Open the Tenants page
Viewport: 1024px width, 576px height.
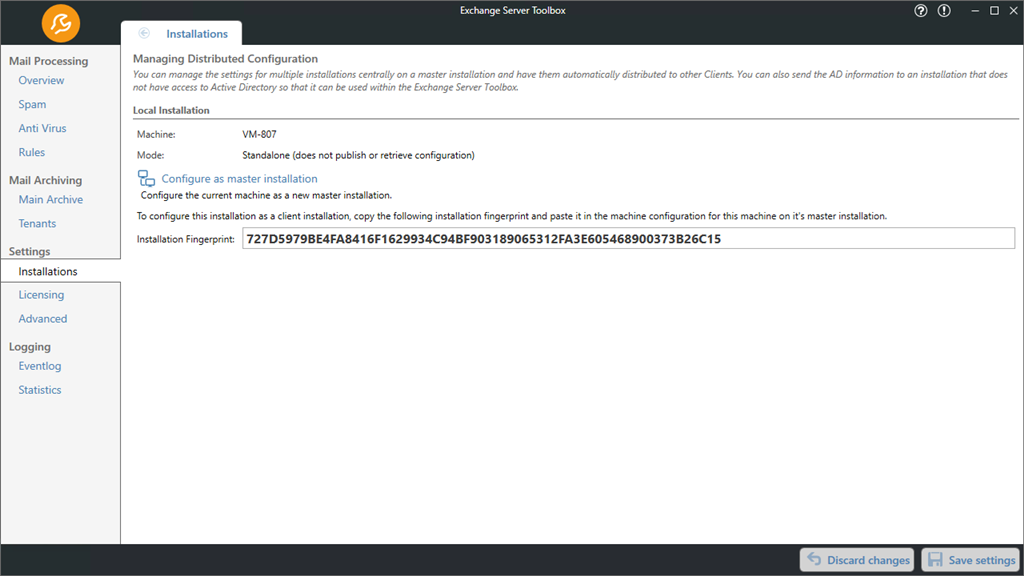(37, 223)
